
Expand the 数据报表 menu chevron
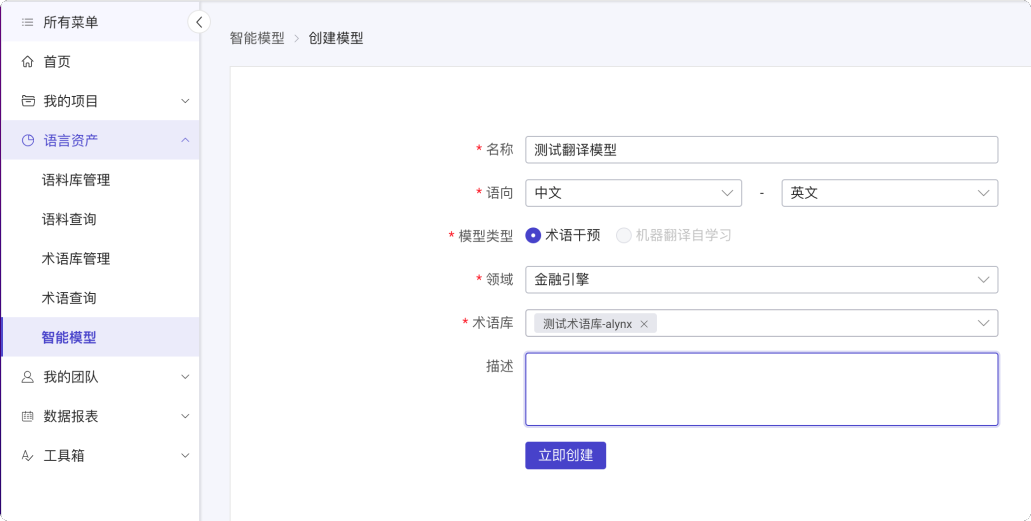[185, 416]
